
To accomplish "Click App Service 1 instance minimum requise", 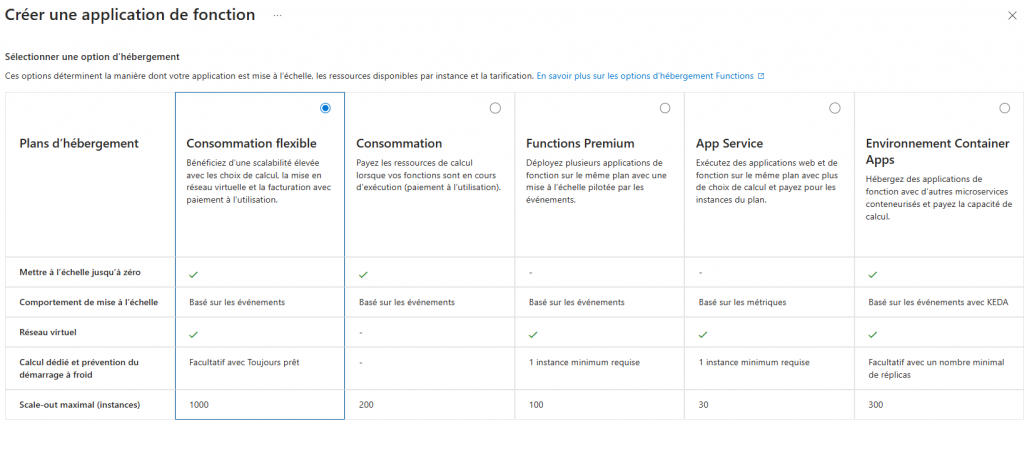I will pyautogui.click(x=754, y=363).
